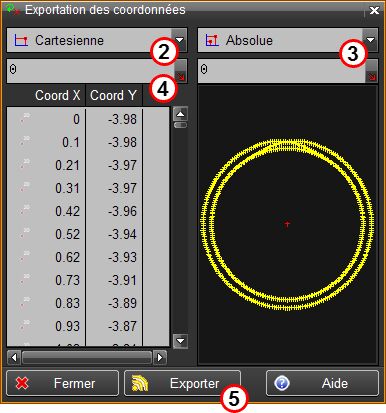Click point icon in the 0.42 row
386x413 pixels.
click(x=25, y=210)
